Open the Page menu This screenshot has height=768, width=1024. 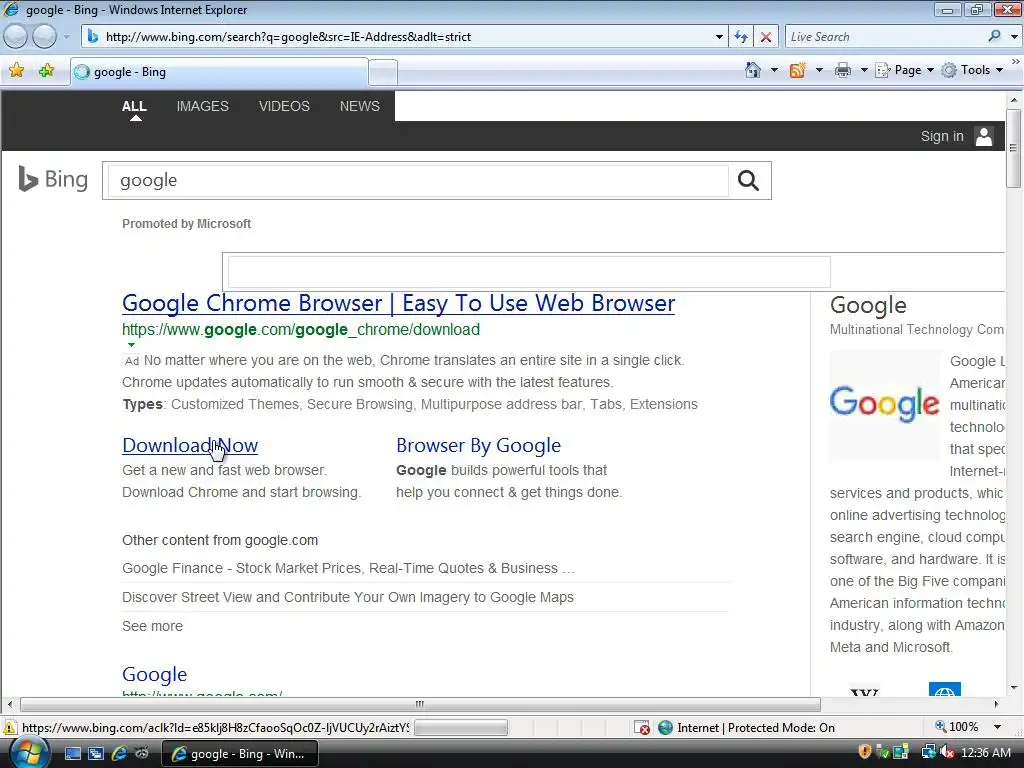point(904,70)
